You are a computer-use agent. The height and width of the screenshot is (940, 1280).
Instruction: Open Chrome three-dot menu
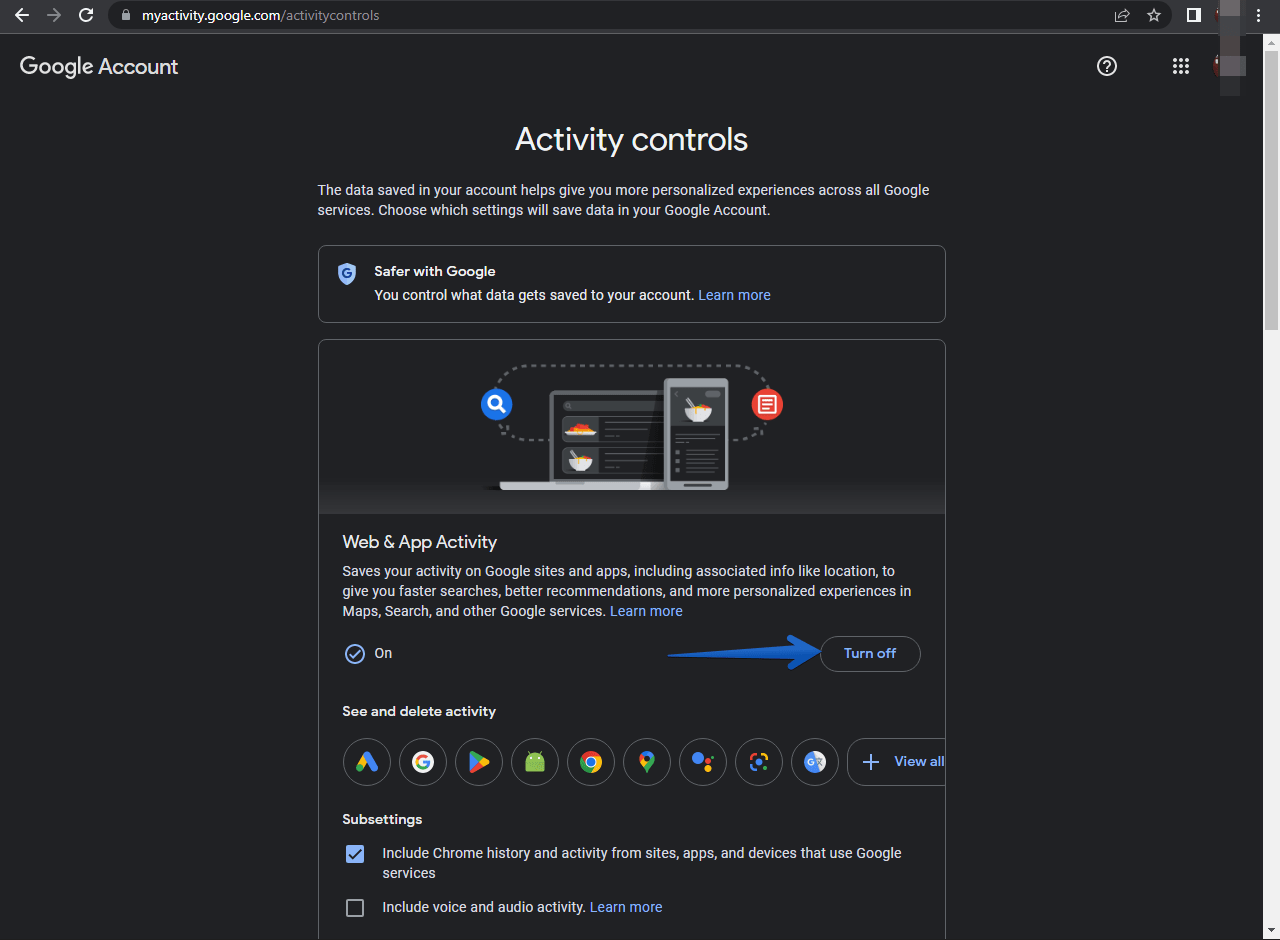1258,15
